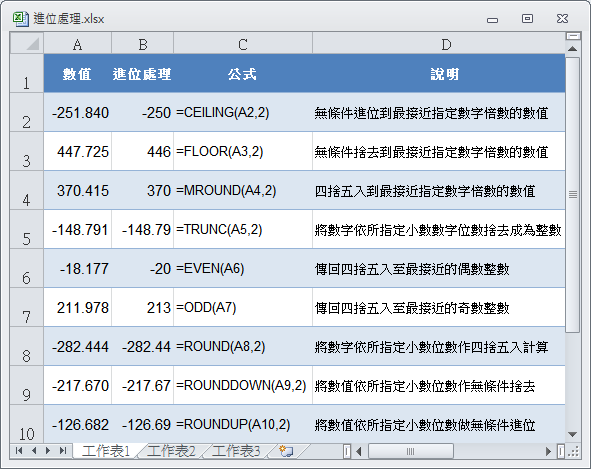The height and width of the screenshot is (469, 591).
Task: Select row 2 header
Action: pos(26,112)
